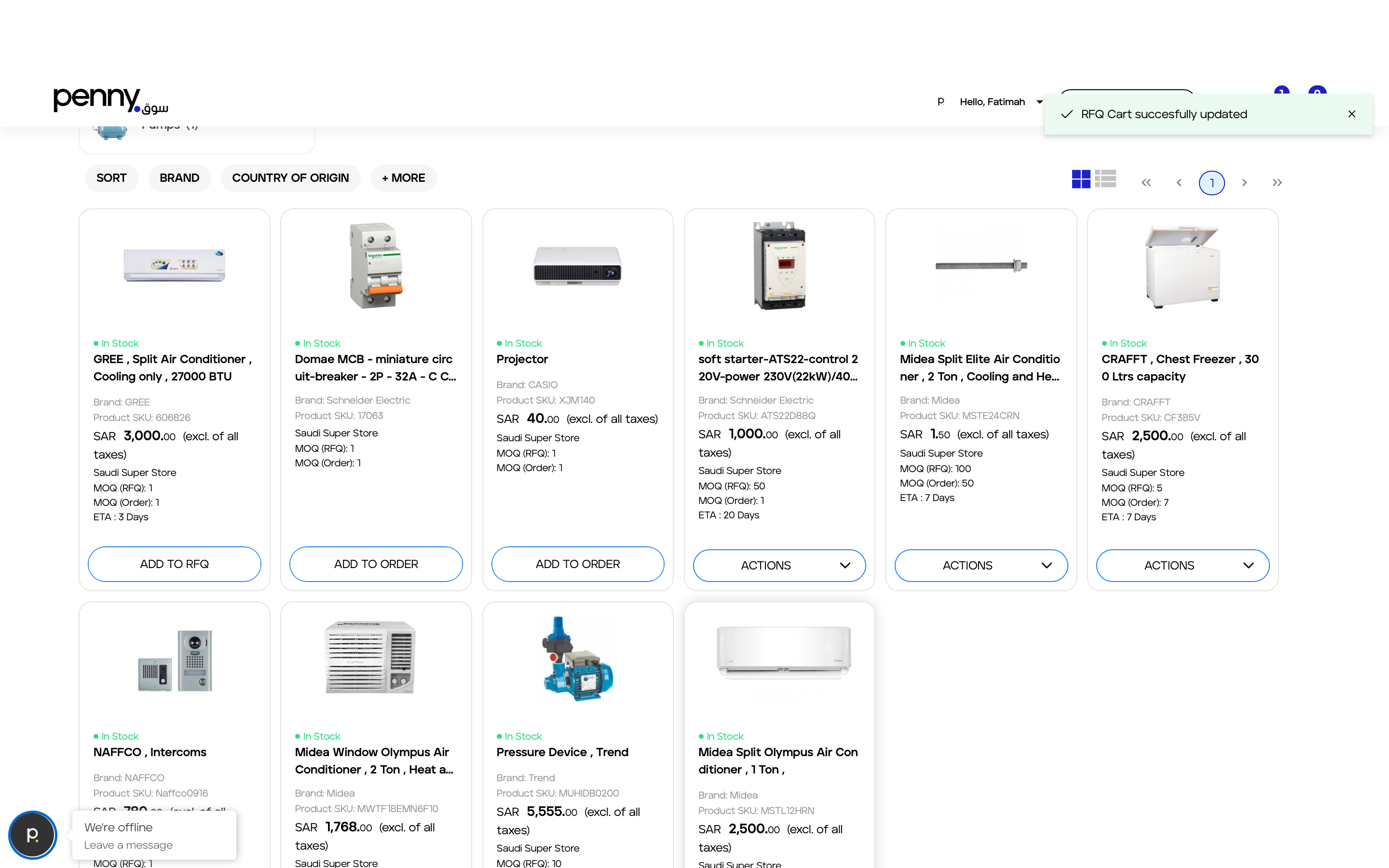Viewport: 1389px width, 868px height.
Task: Go to first page of results
Action: (x=1145, y=183)
